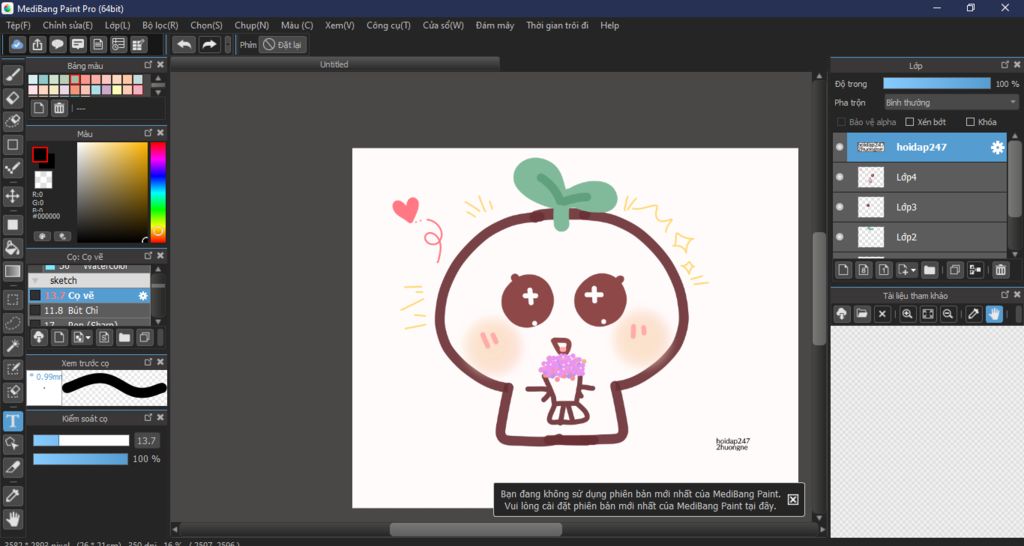1024x546 pixels.
Task: Click the cloud save icon in top toolbar
Action: [x=18, y=44]
